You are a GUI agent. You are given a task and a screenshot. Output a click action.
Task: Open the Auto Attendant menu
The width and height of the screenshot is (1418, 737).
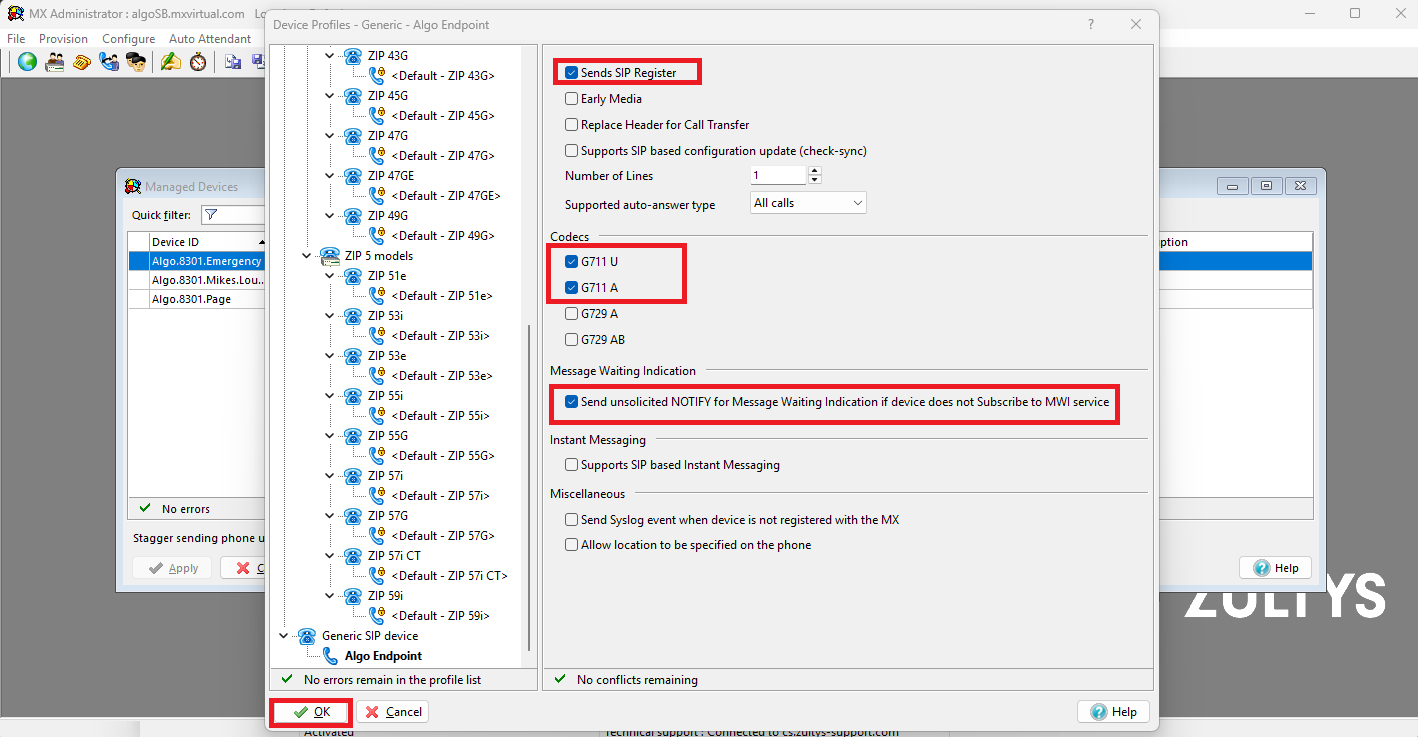(x=210, y=39)
